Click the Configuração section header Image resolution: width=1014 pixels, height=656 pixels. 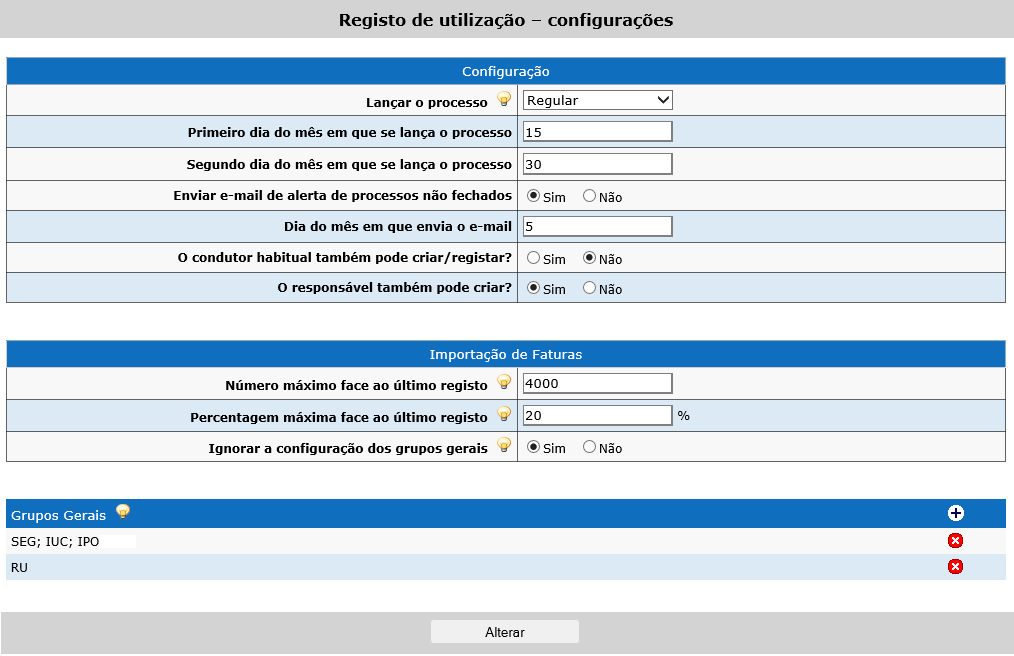[x=506, y=71]
